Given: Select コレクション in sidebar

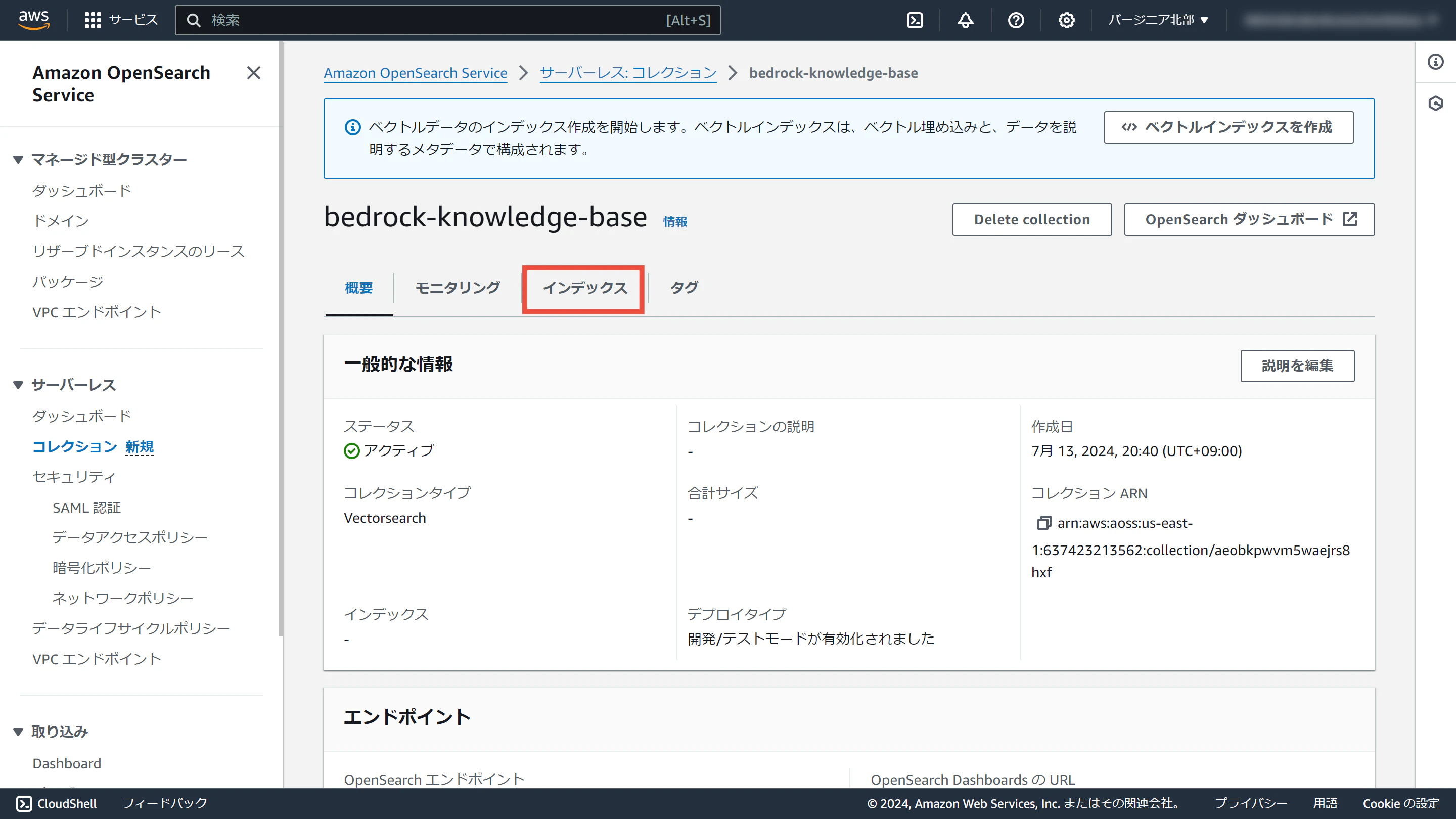Looking at the screenshot, I should pos(75,446).
